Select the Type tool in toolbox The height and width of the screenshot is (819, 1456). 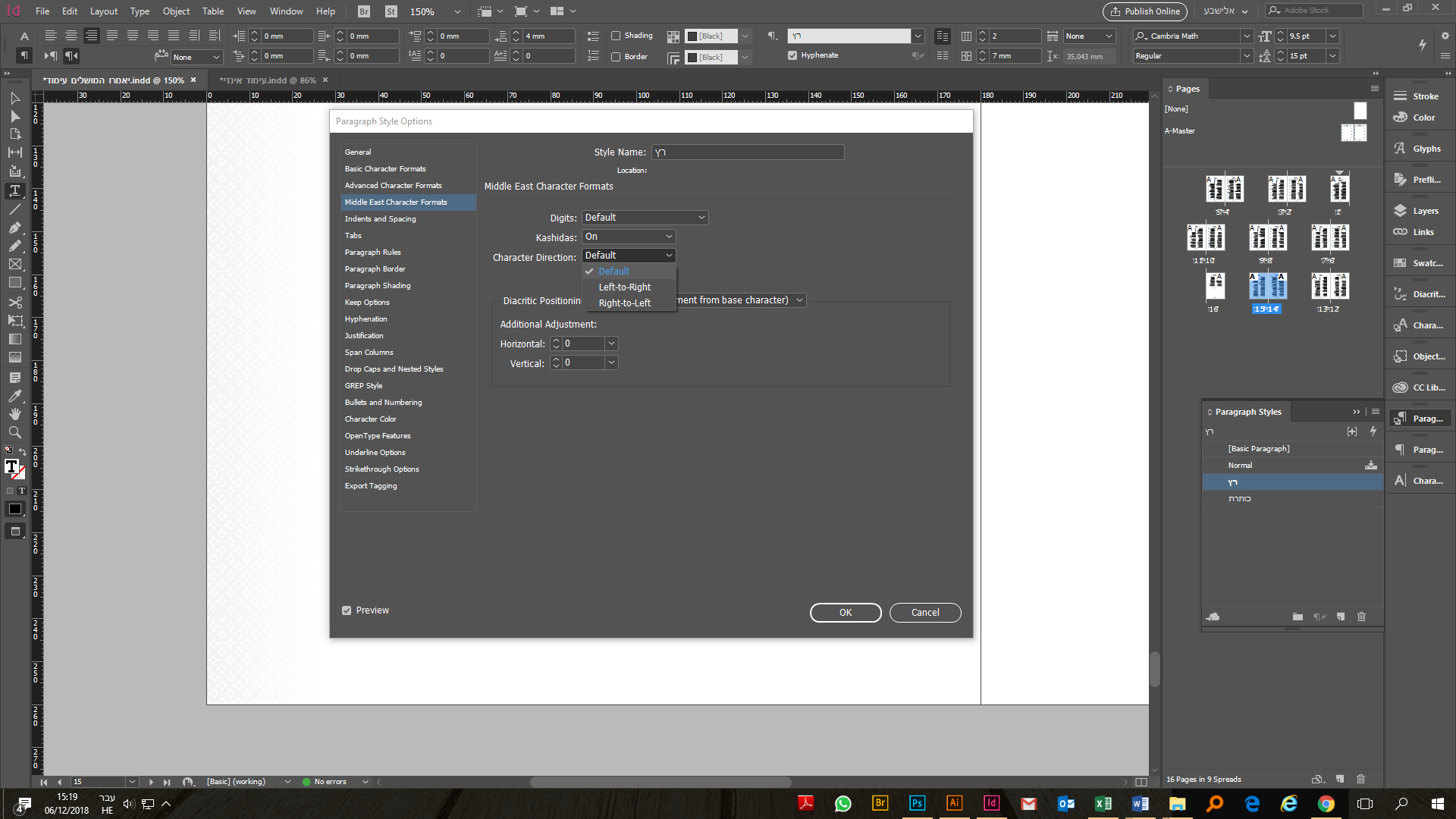(x=14, y=190)
